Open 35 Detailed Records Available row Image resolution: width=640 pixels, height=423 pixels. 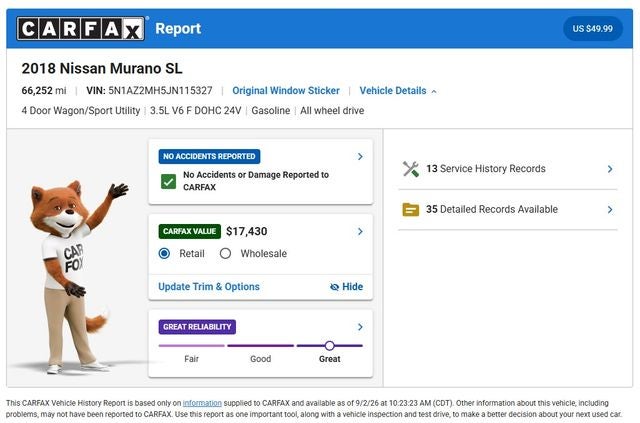[508, 209]
